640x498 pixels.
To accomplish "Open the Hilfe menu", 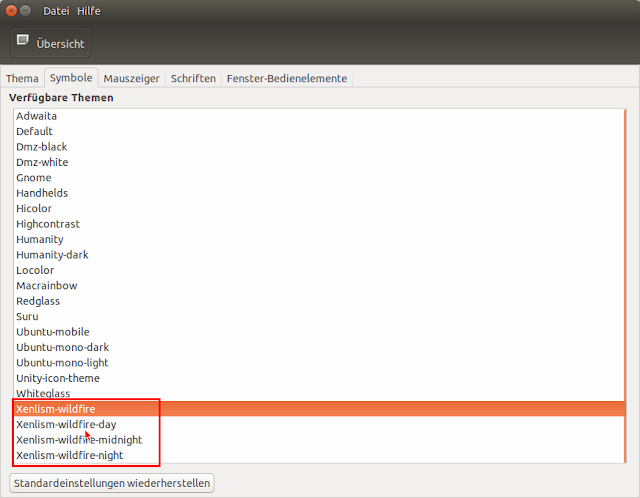I will (89, 11).
